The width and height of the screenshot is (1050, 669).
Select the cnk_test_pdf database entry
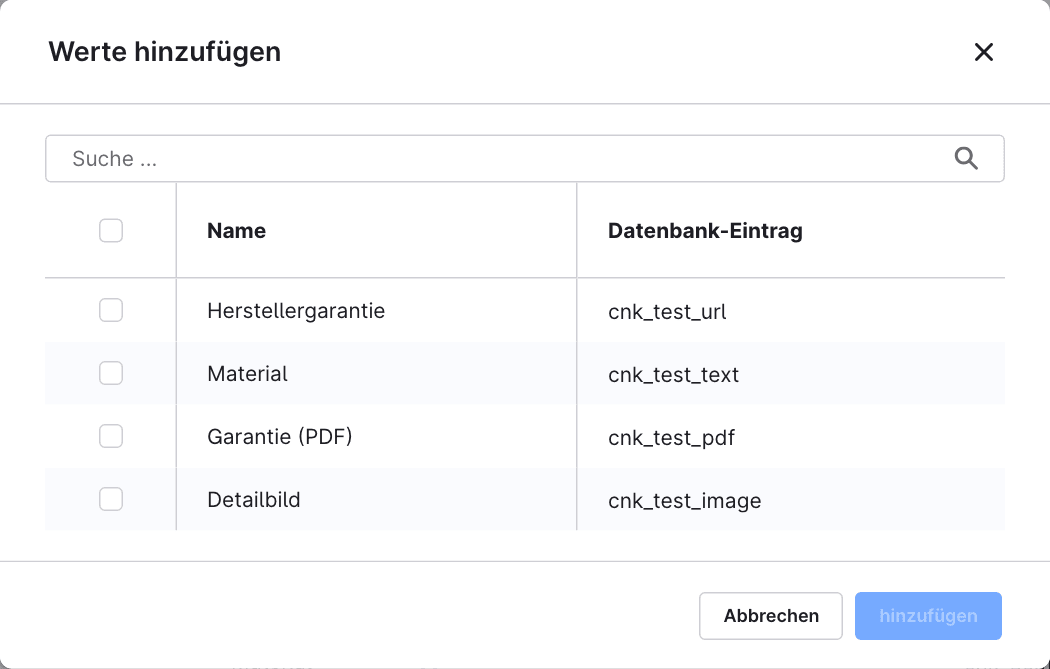pos(672,438)
